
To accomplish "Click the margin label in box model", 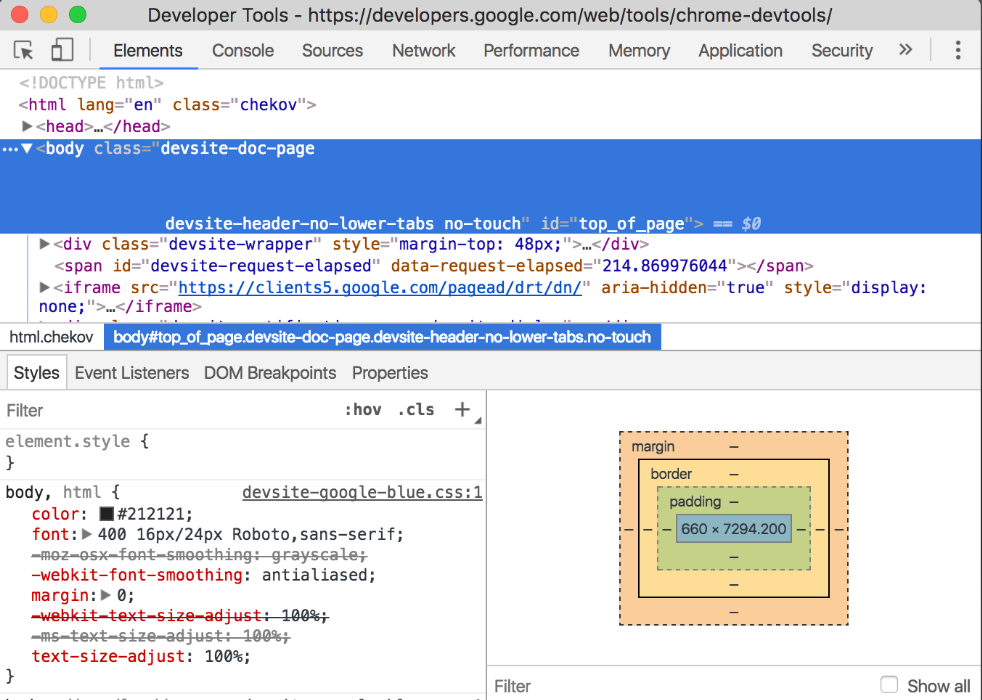I will pos(653,446).
